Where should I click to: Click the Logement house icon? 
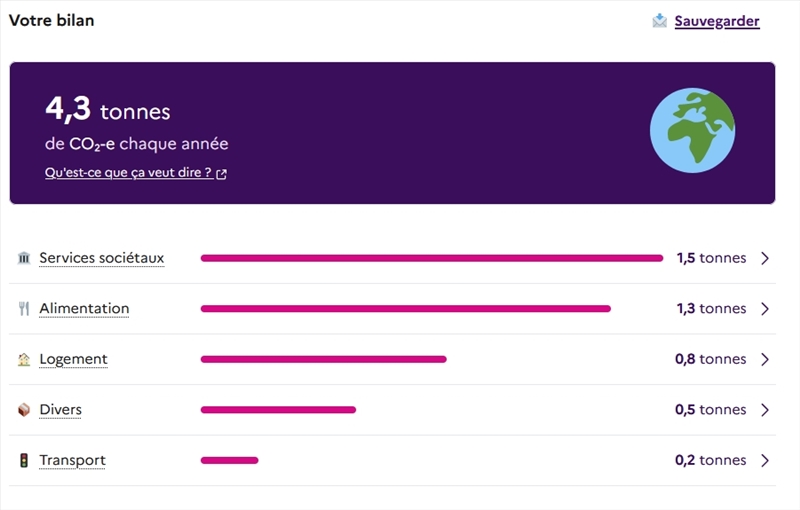tap(24, 359)
